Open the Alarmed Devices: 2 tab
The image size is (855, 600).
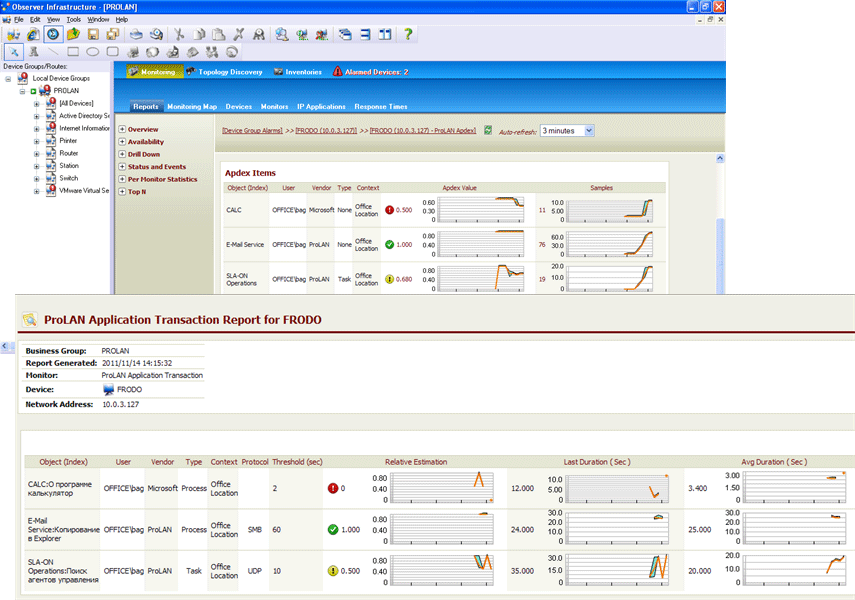[x=371, y=71]
